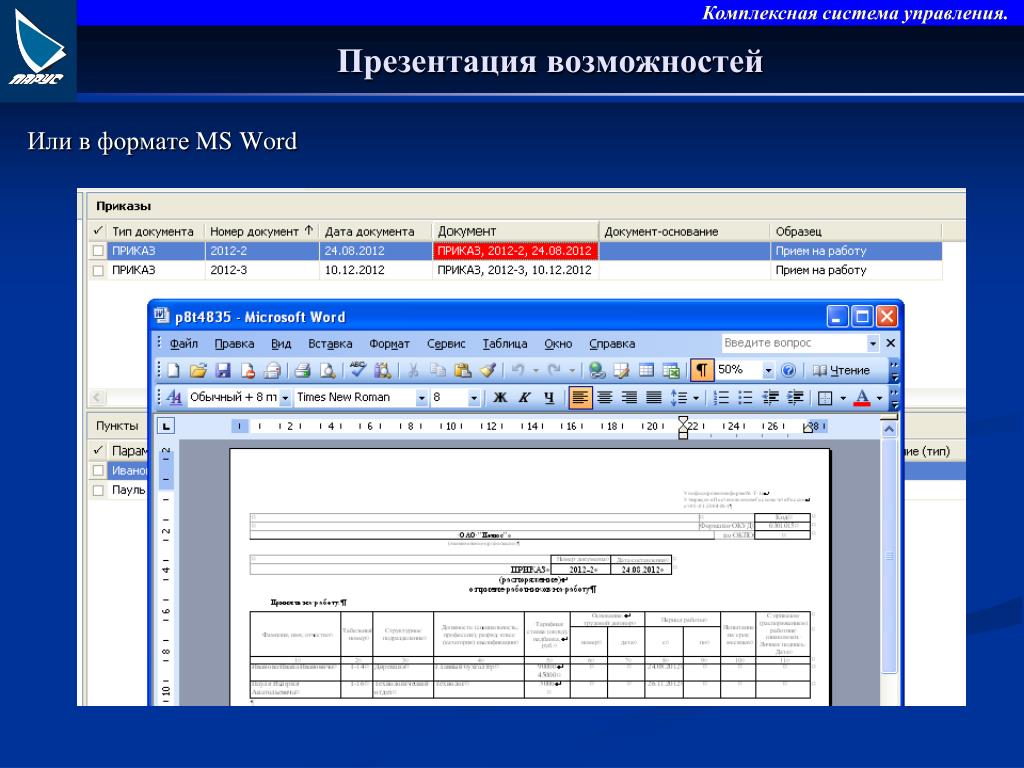Open the style Обычный + 8 пт dropdown

coord(285,397)
